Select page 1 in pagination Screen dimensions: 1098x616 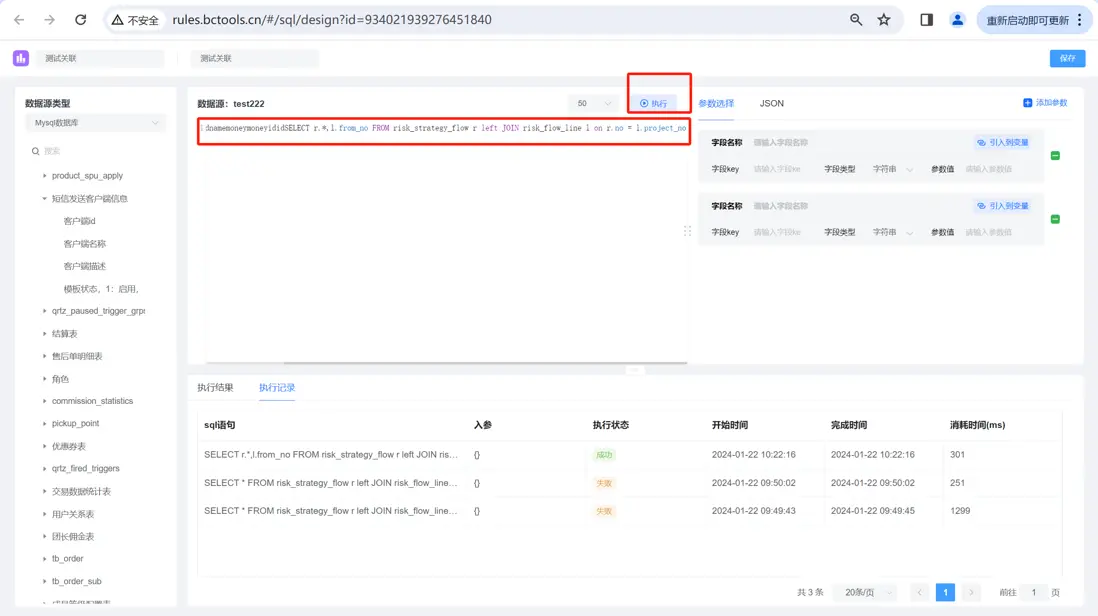pyautogui.click(x=945, y=592)
